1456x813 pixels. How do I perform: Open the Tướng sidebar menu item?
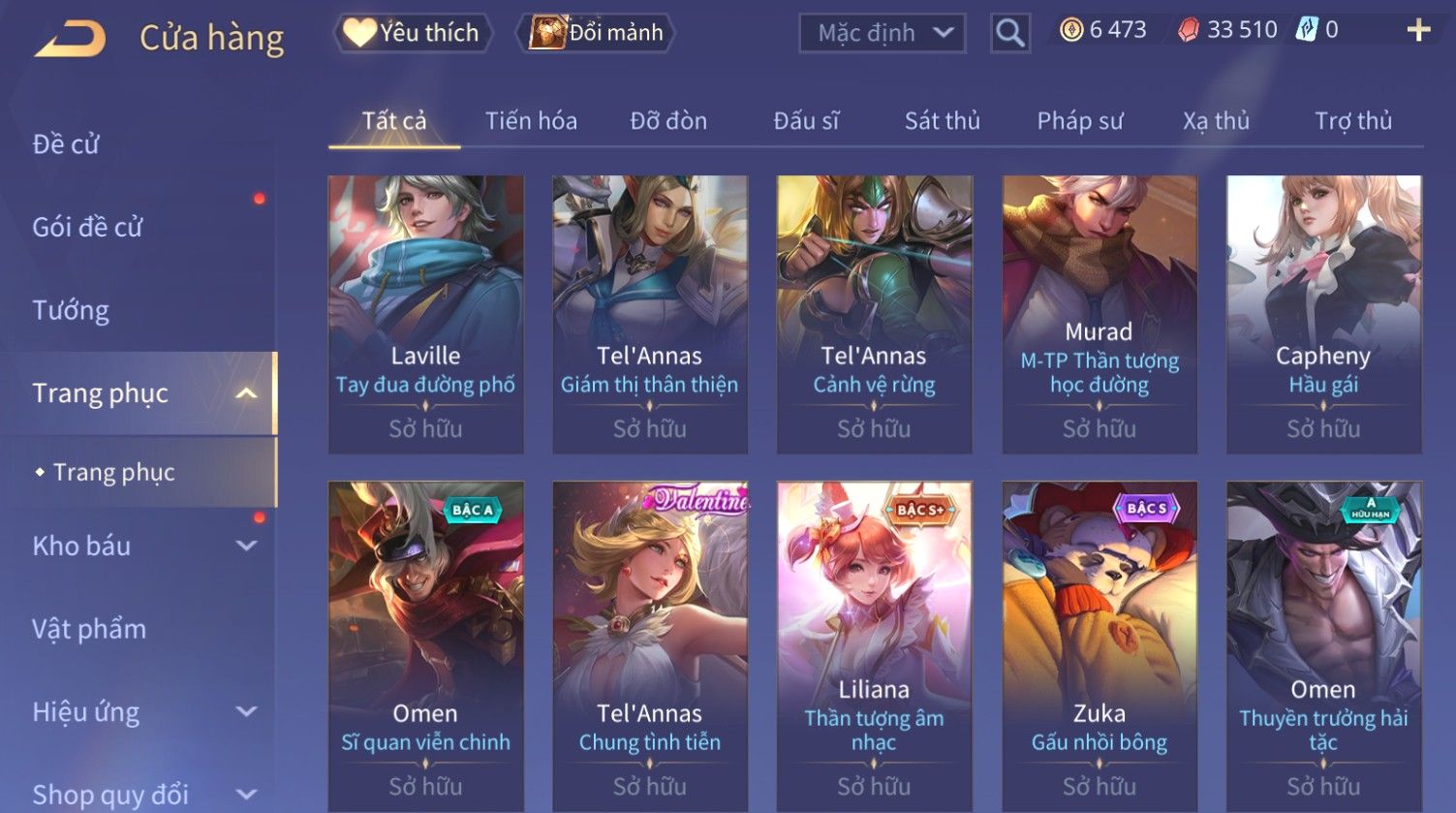(71, 310)
